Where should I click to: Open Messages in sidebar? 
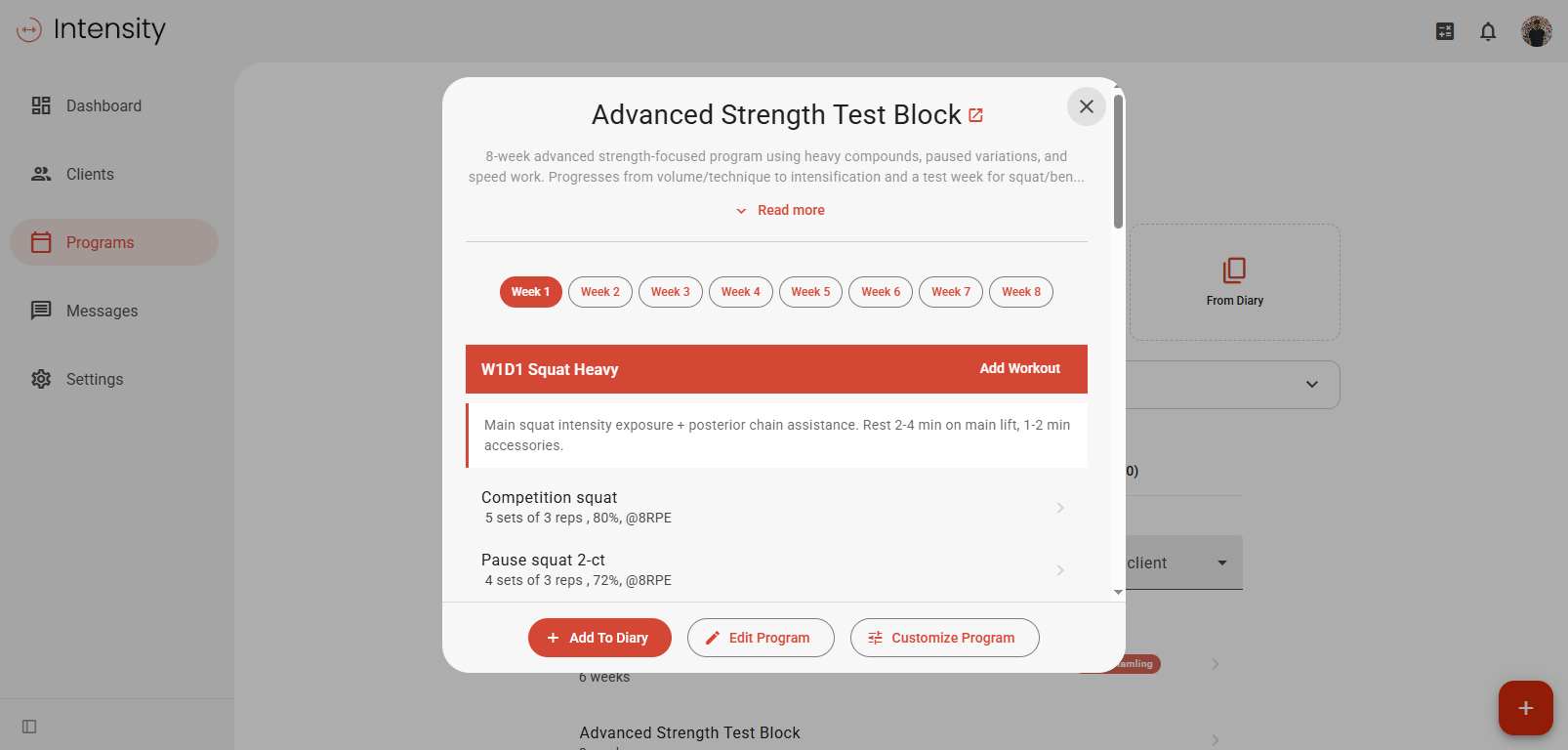[x=102, y=311]
